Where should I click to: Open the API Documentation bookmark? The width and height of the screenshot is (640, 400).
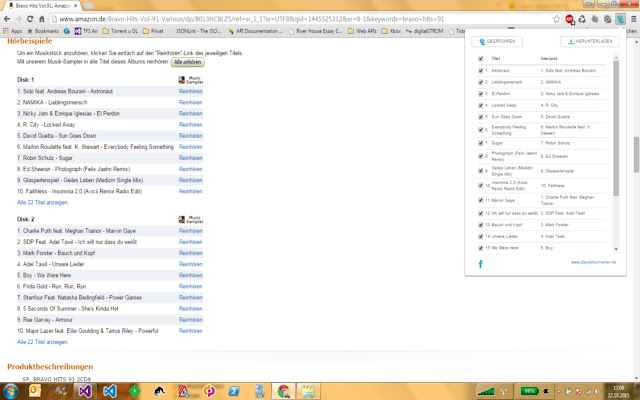(x=255, y=31)
